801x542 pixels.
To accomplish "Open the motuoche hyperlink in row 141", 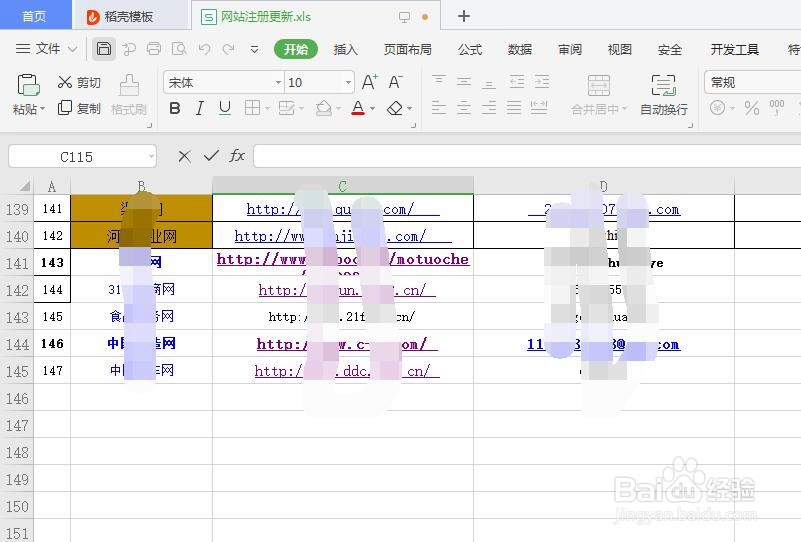I will click(343, 260).
